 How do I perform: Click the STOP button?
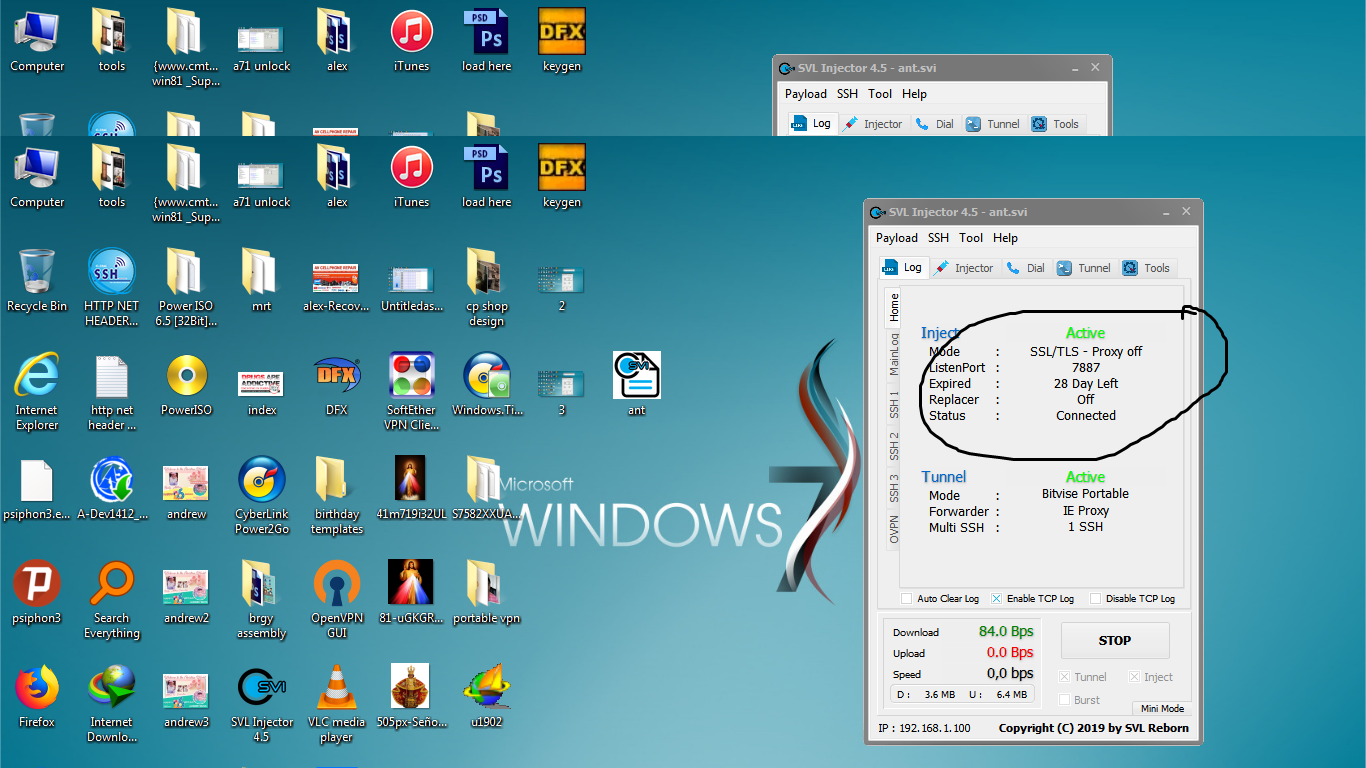pyautogui.click(x=1115, y=640)
